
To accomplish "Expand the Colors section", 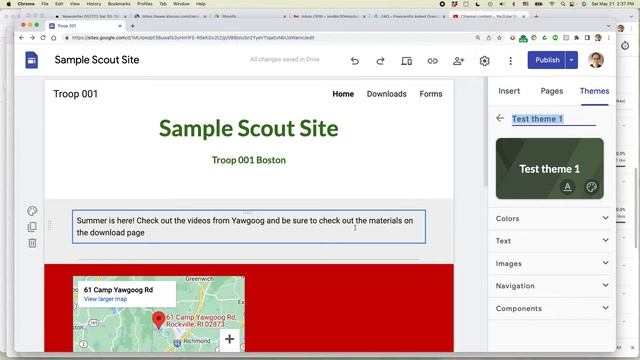I will point(552,218).
